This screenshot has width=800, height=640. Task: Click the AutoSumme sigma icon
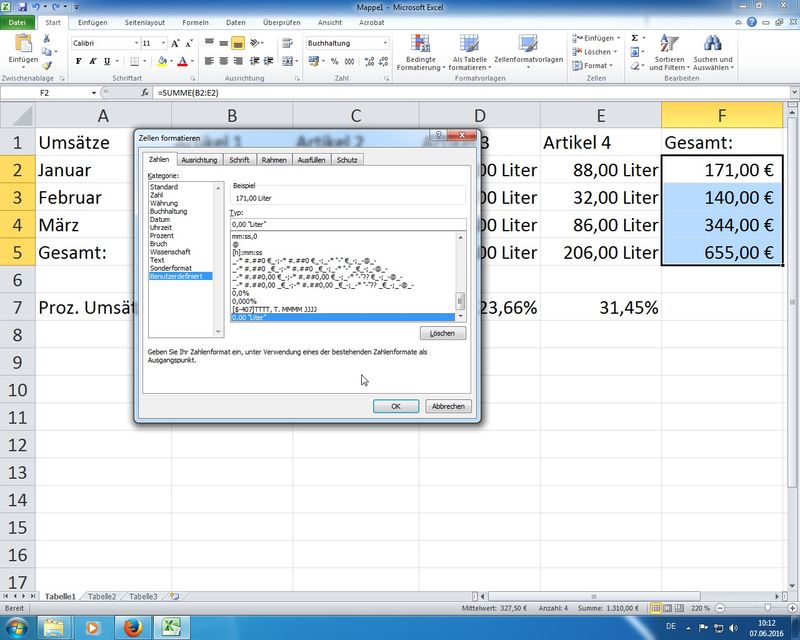pos(635,37)
